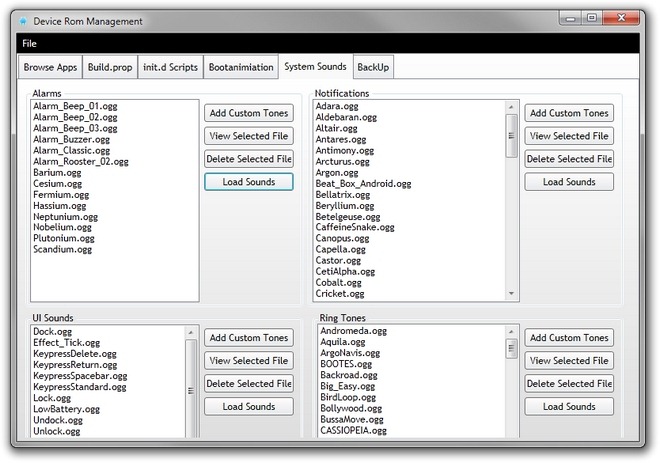Select Adara.ogg notification
Image resolution: width=660 pixels, height=463 pixels.
pos(337,106)
